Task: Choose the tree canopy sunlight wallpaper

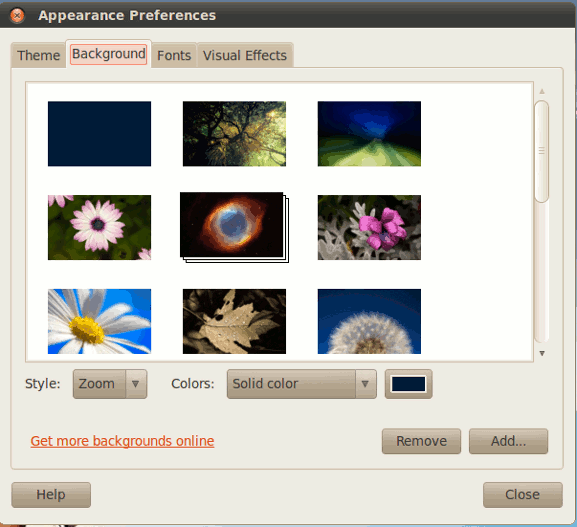Action: pyautogui.click(x=234, y=134)
